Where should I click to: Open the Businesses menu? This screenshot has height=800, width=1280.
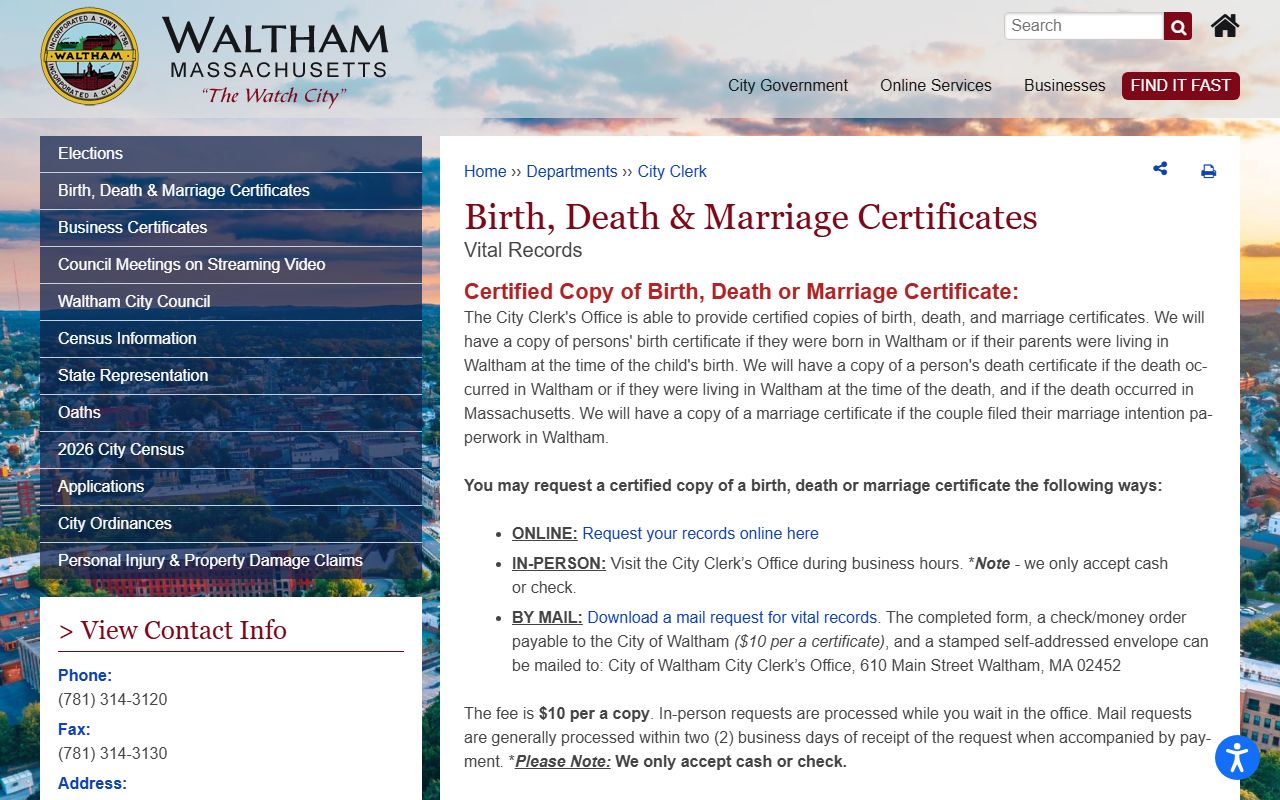1065,86
